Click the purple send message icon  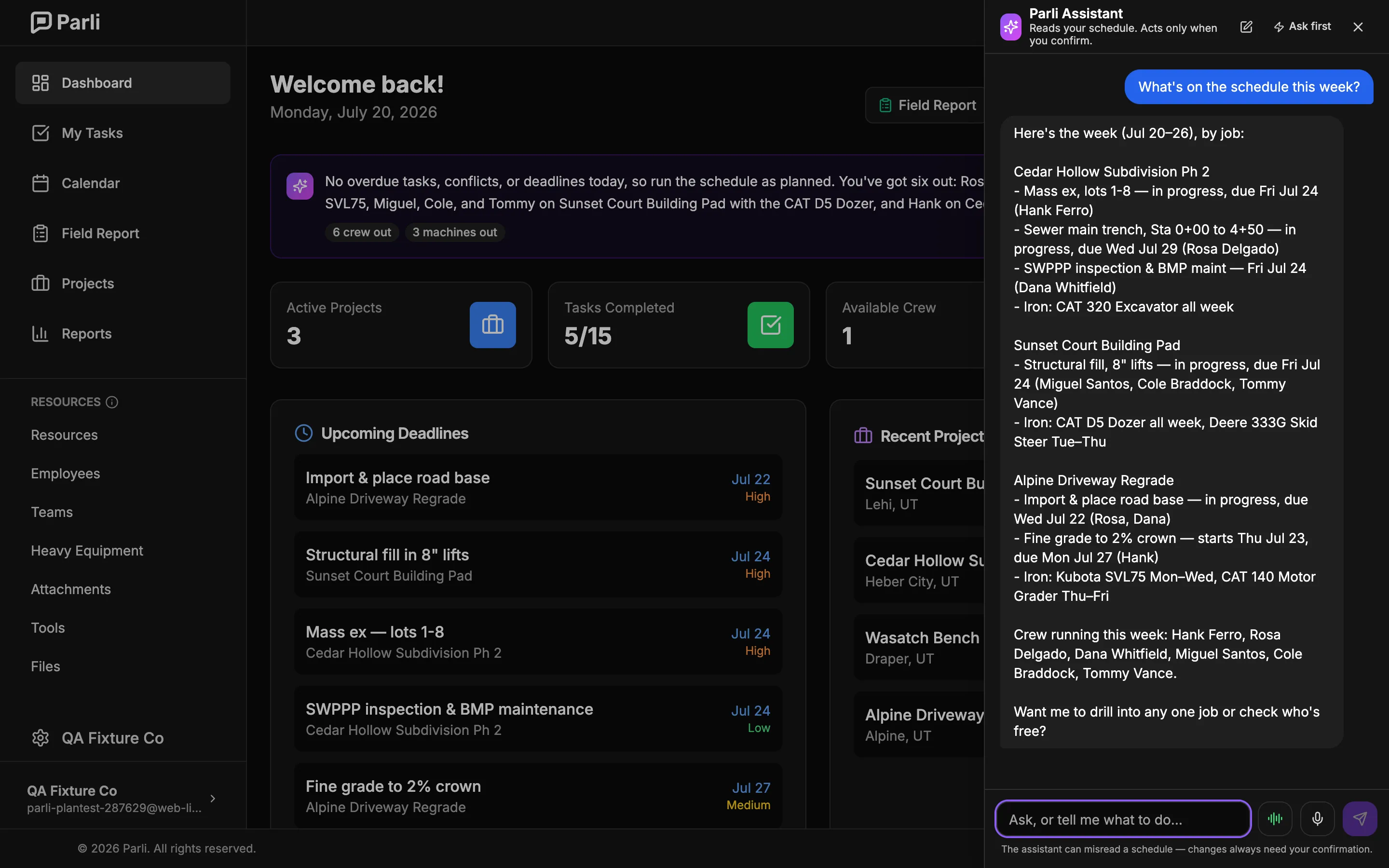pyautogui.click(x=1359, y=819)
